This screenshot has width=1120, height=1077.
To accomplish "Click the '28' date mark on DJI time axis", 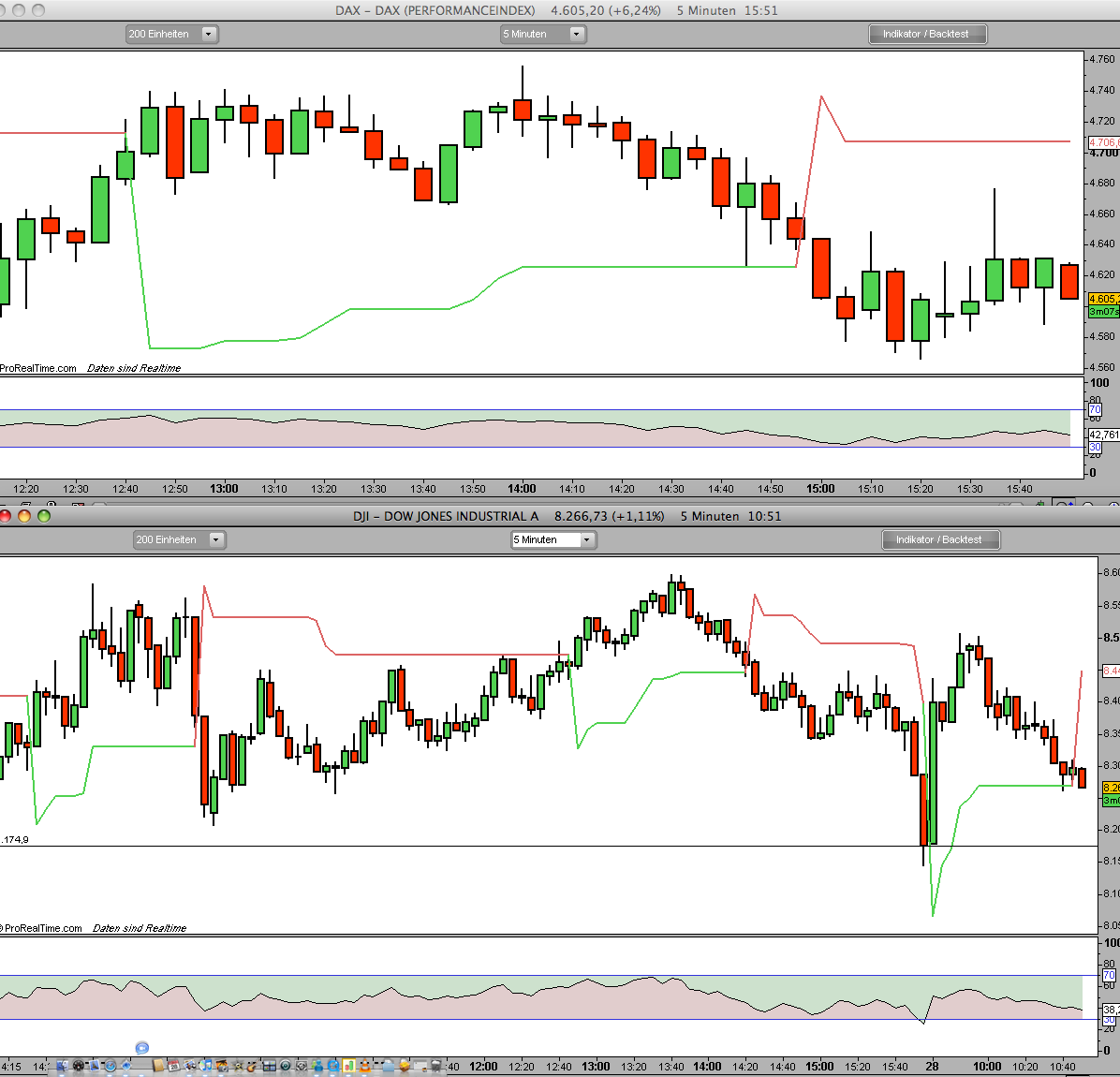I will pos(932,1067).
